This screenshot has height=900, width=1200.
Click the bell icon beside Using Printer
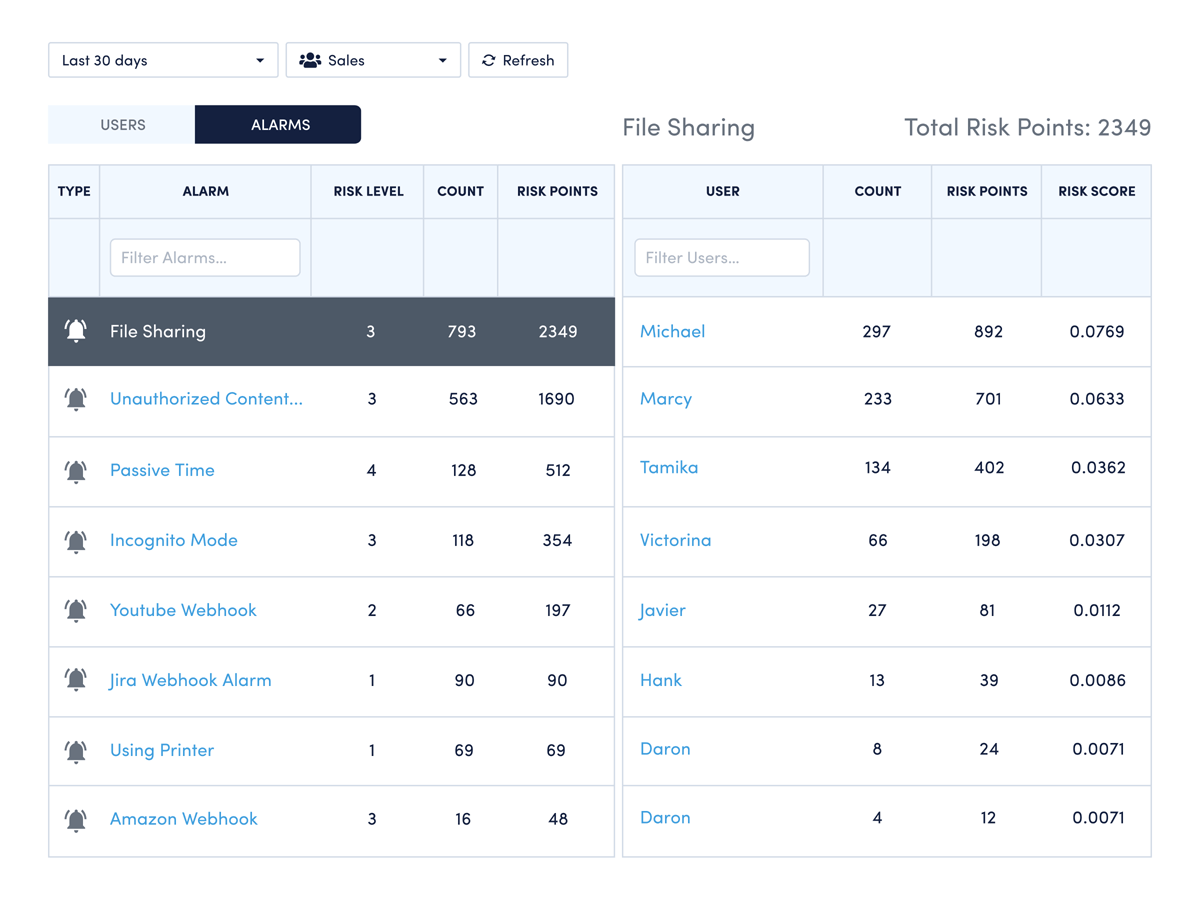point(76,750)
